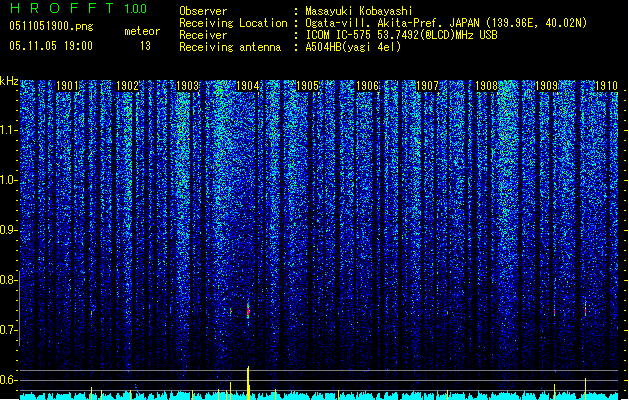Click the meteor count 13
The image size is (629, 400).
(x=145, y=46)
